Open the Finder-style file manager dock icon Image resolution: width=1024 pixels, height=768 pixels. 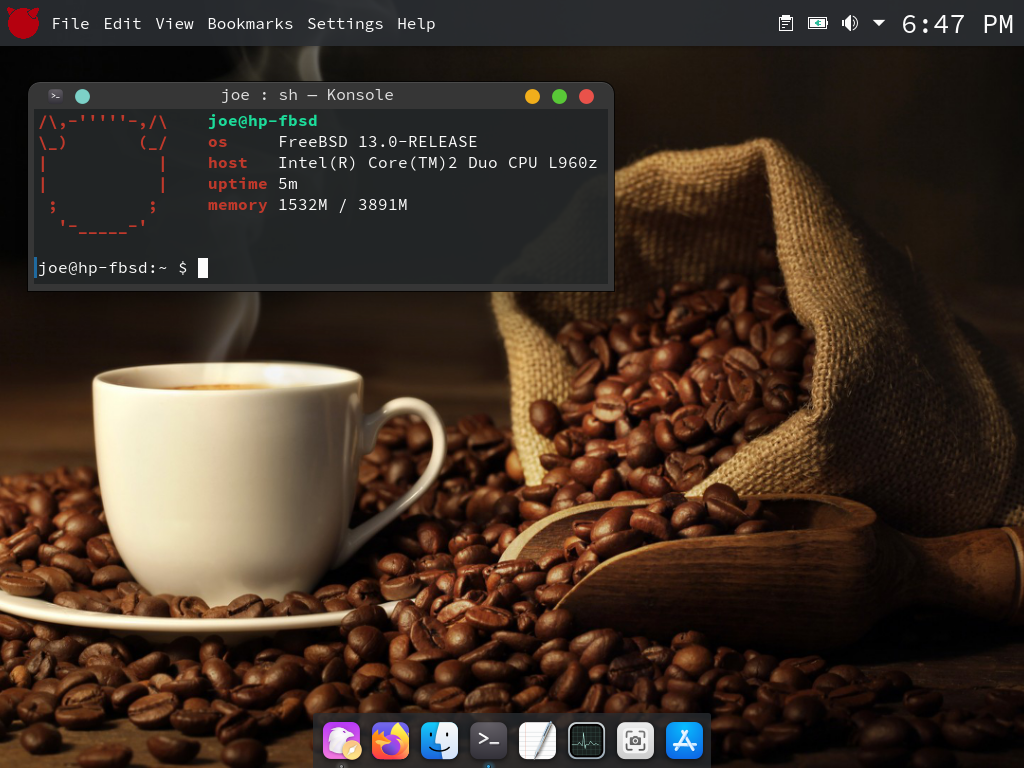[439, 741]
